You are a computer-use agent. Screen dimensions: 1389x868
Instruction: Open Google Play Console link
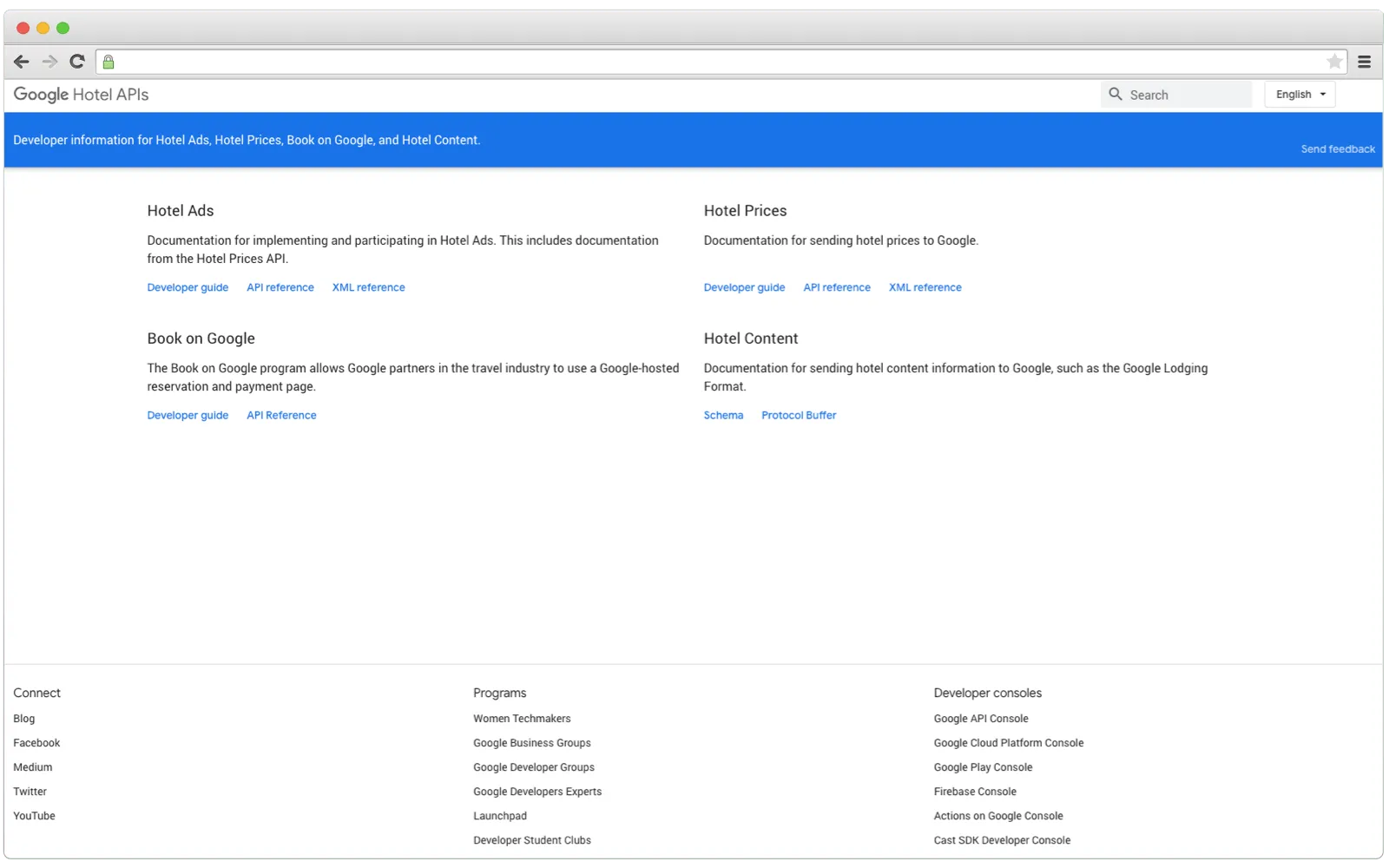(983, 767)
